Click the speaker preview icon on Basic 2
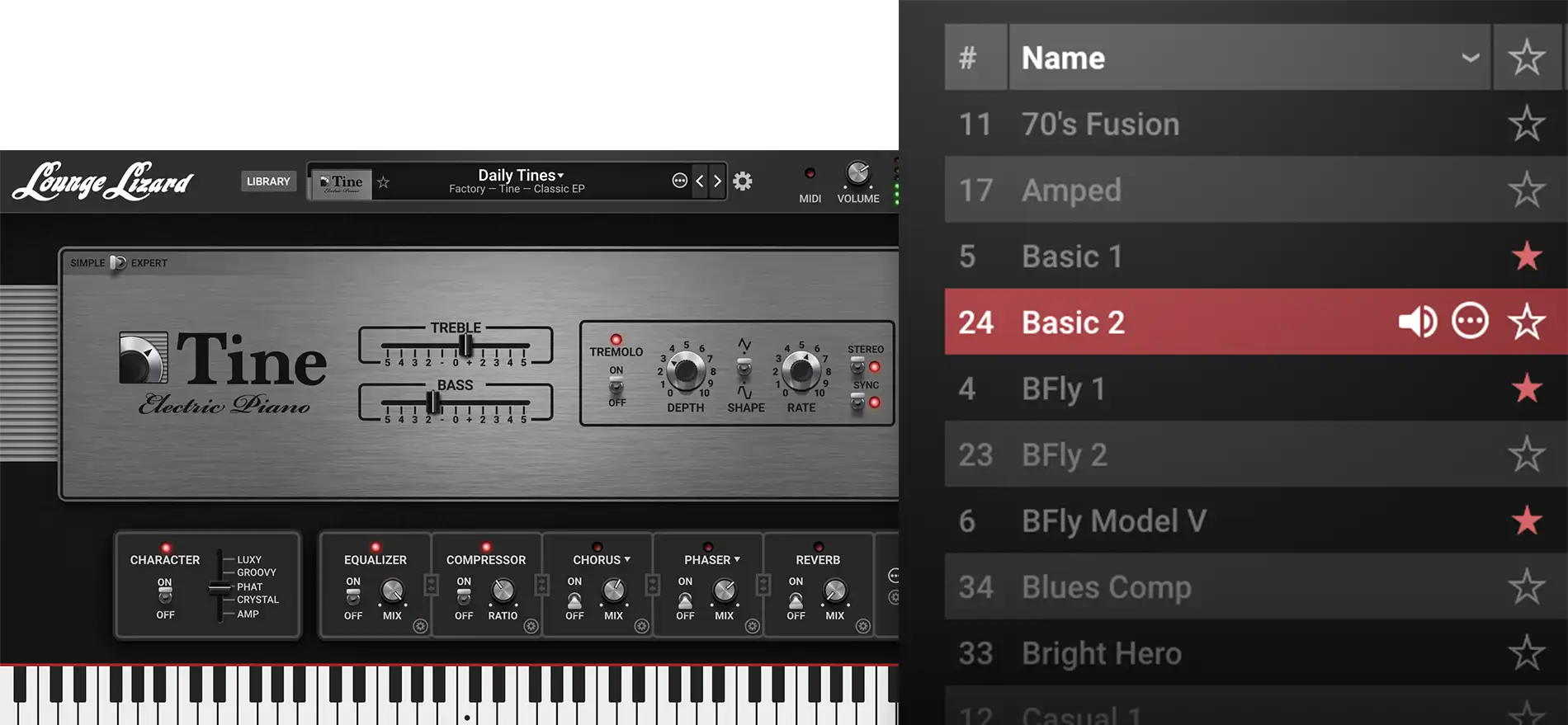 [1417, 322]
